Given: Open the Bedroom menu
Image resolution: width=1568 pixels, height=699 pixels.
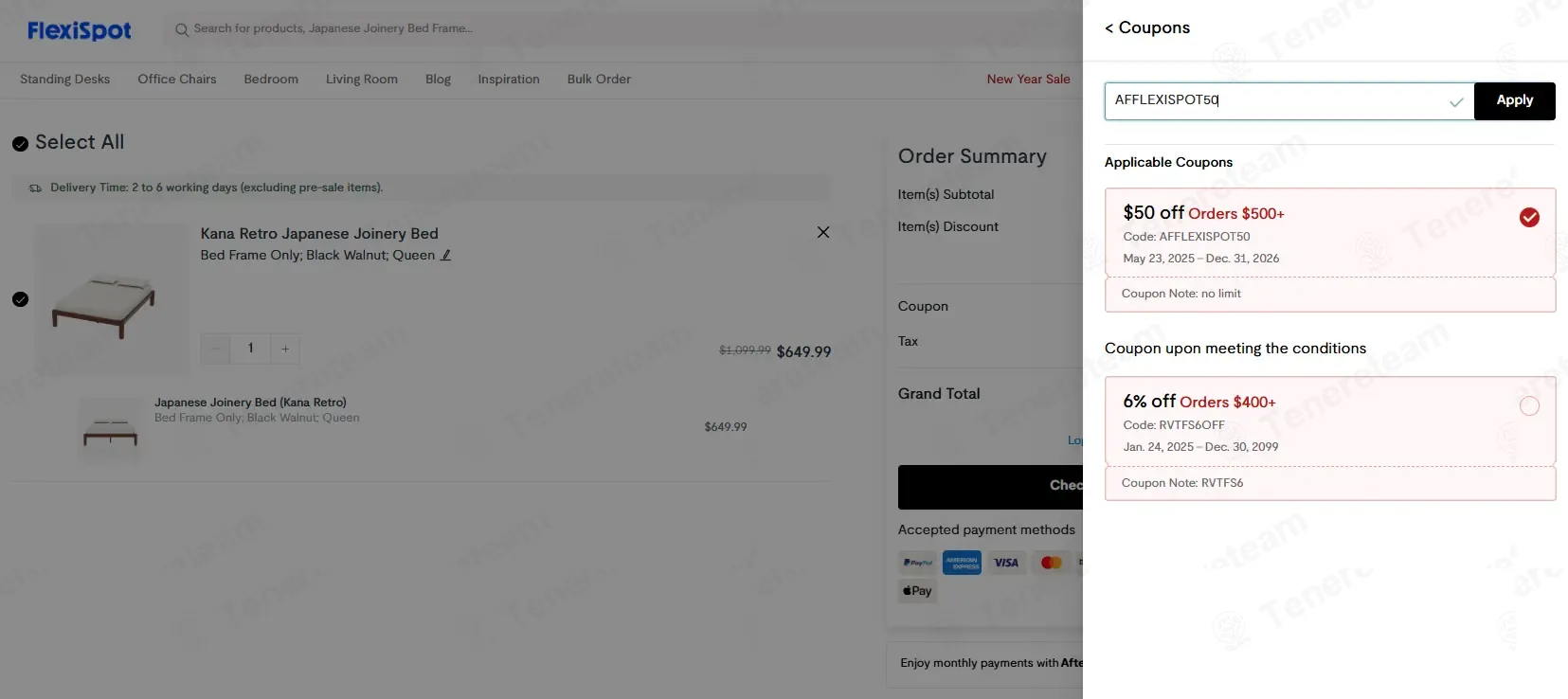Looking at the screenshot, I should tap(271, 80).
